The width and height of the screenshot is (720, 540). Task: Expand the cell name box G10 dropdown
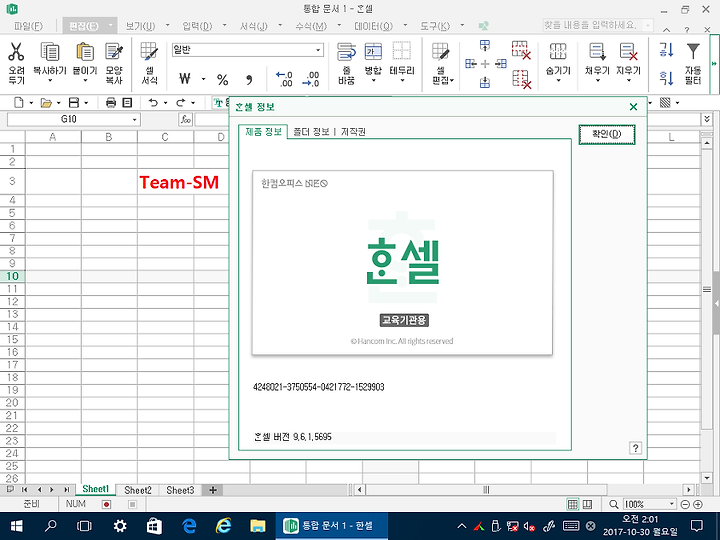pyautogui.click(x=135, y=119)
